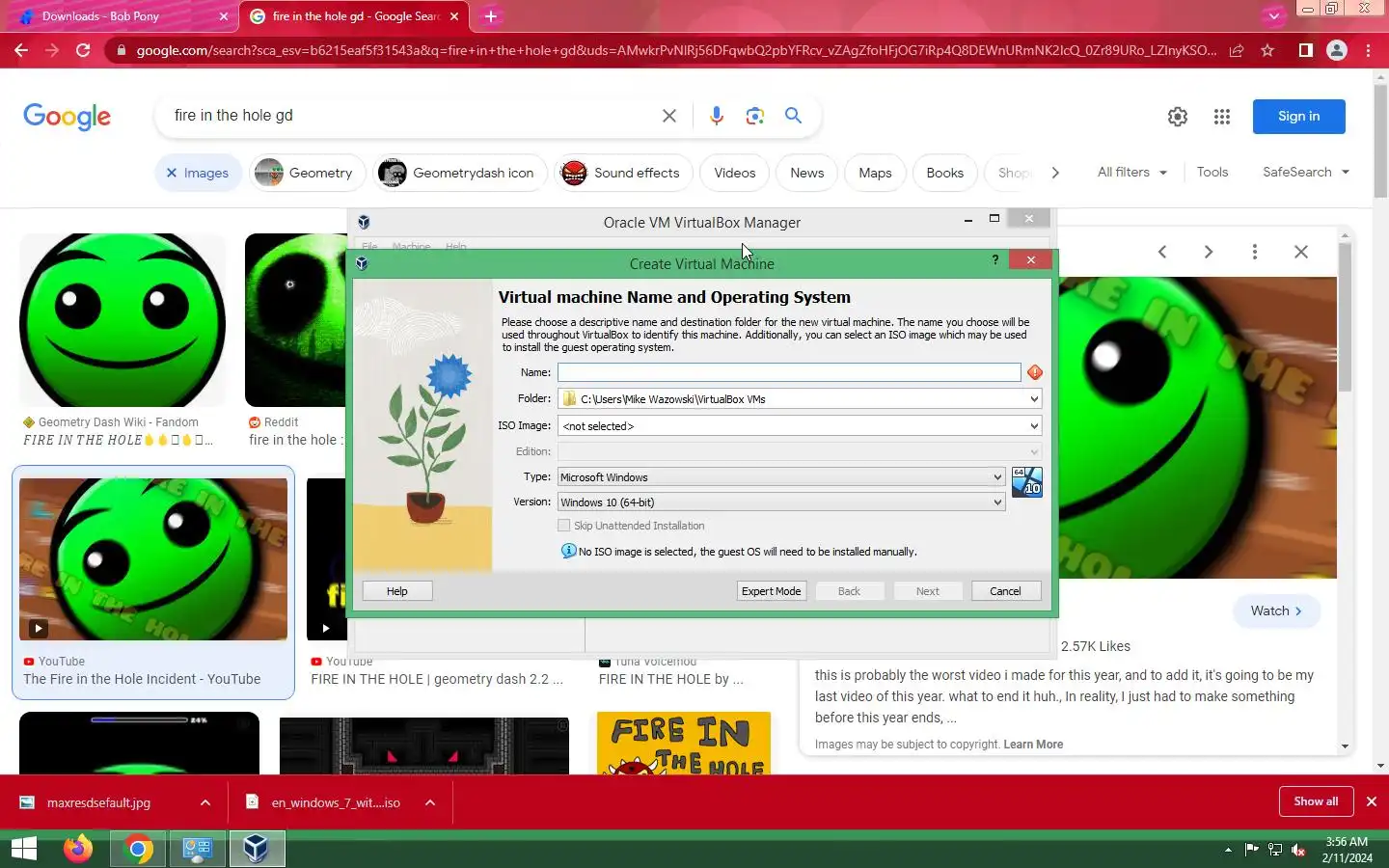Close the image preview panel
This screenshot has width=1389, height=868.
pos(1301,252)
